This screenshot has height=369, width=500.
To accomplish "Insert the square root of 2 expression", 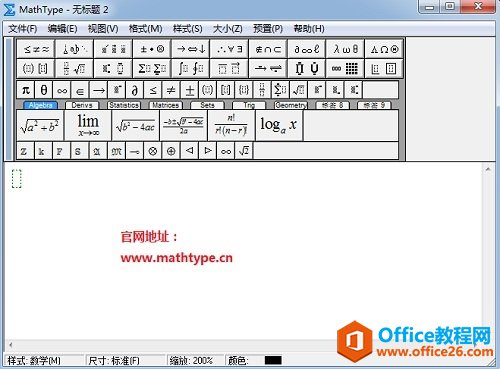I will pyautogui.click(x=244, y=151).
